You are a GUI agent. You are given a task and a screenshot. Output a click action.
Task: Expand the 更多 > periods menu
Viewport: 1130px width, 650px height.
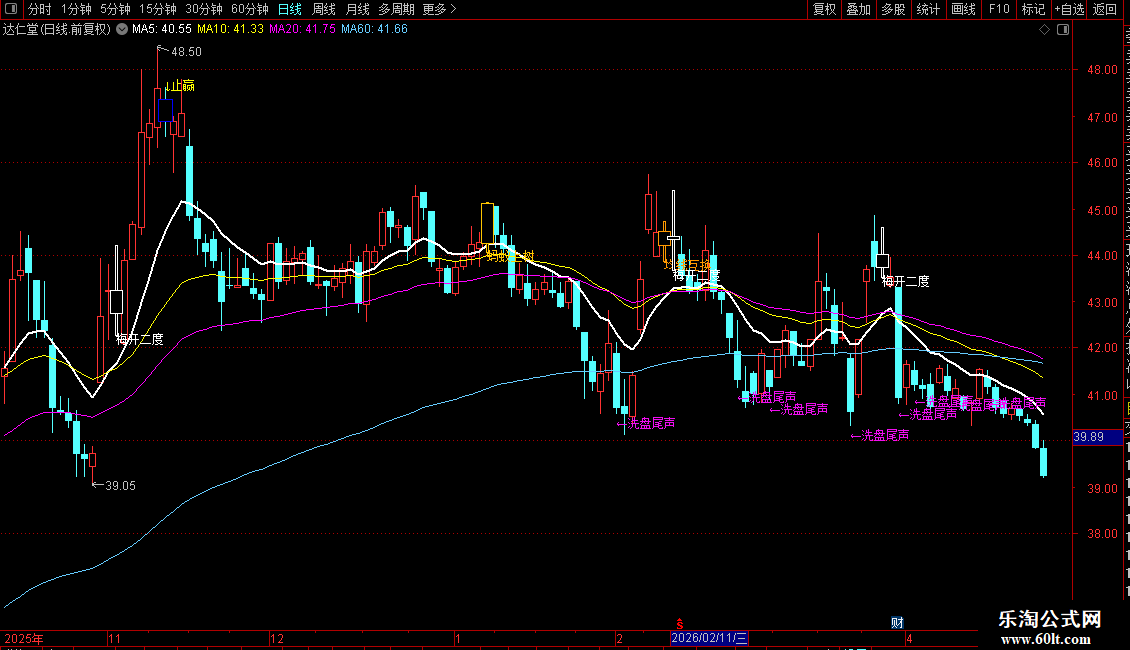click(x=440, y=9)
